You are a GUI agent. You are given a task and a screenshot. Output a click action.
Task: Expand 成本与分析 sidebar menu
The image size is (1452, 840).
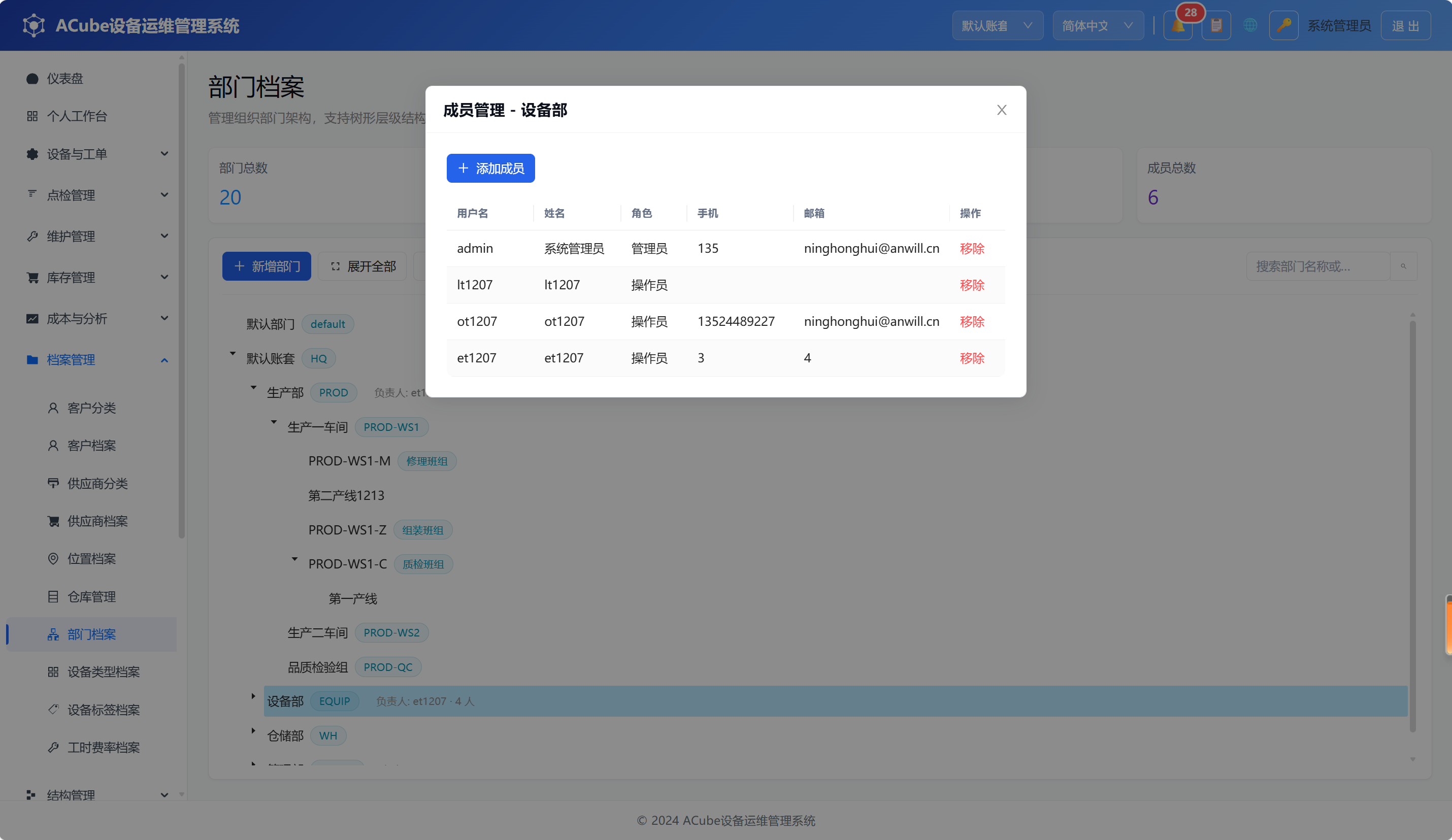click(x=92, y=318)
